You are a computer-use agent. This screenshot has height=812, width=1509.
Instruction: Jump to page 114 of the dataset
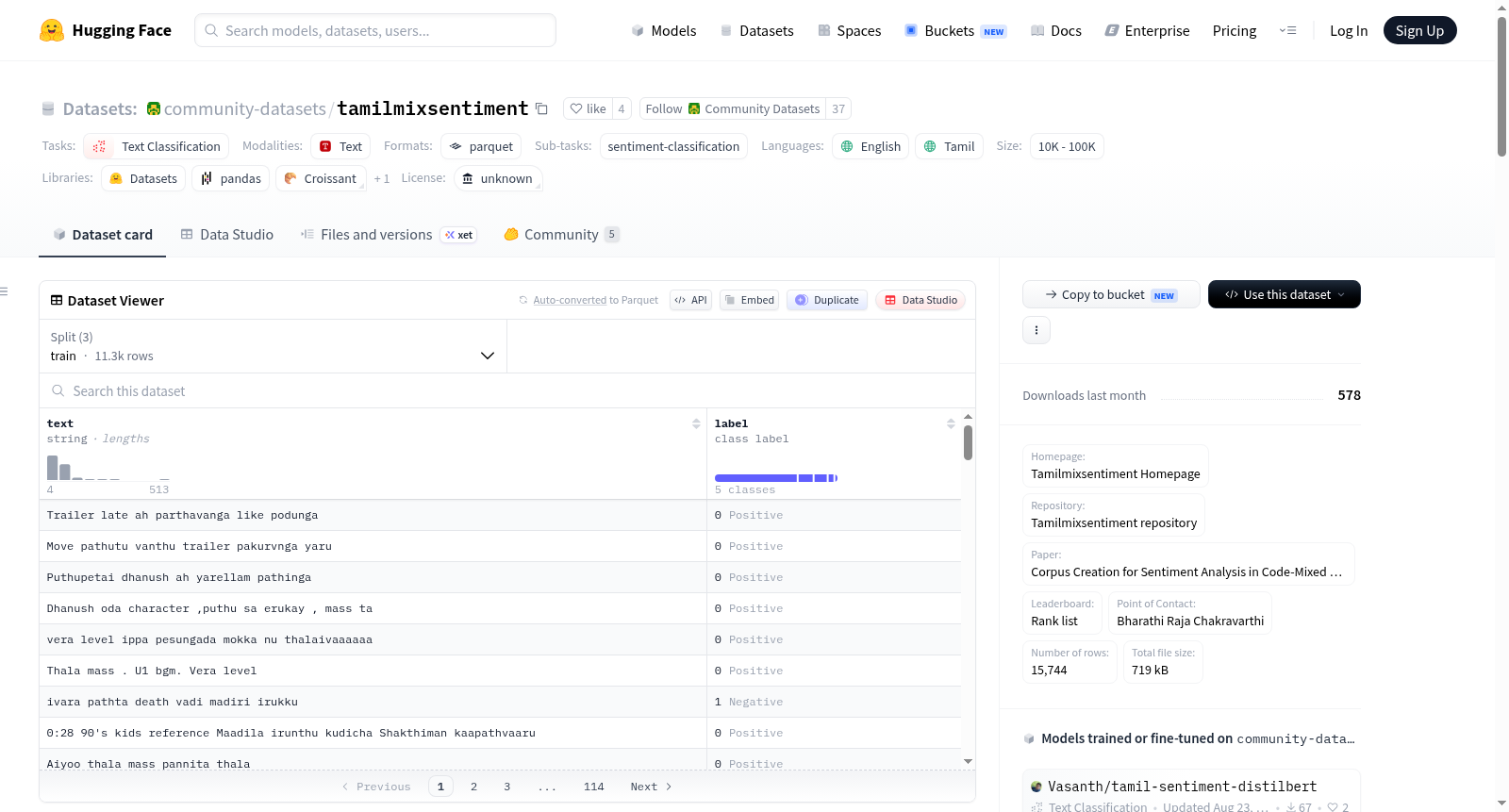pos(594,787)
